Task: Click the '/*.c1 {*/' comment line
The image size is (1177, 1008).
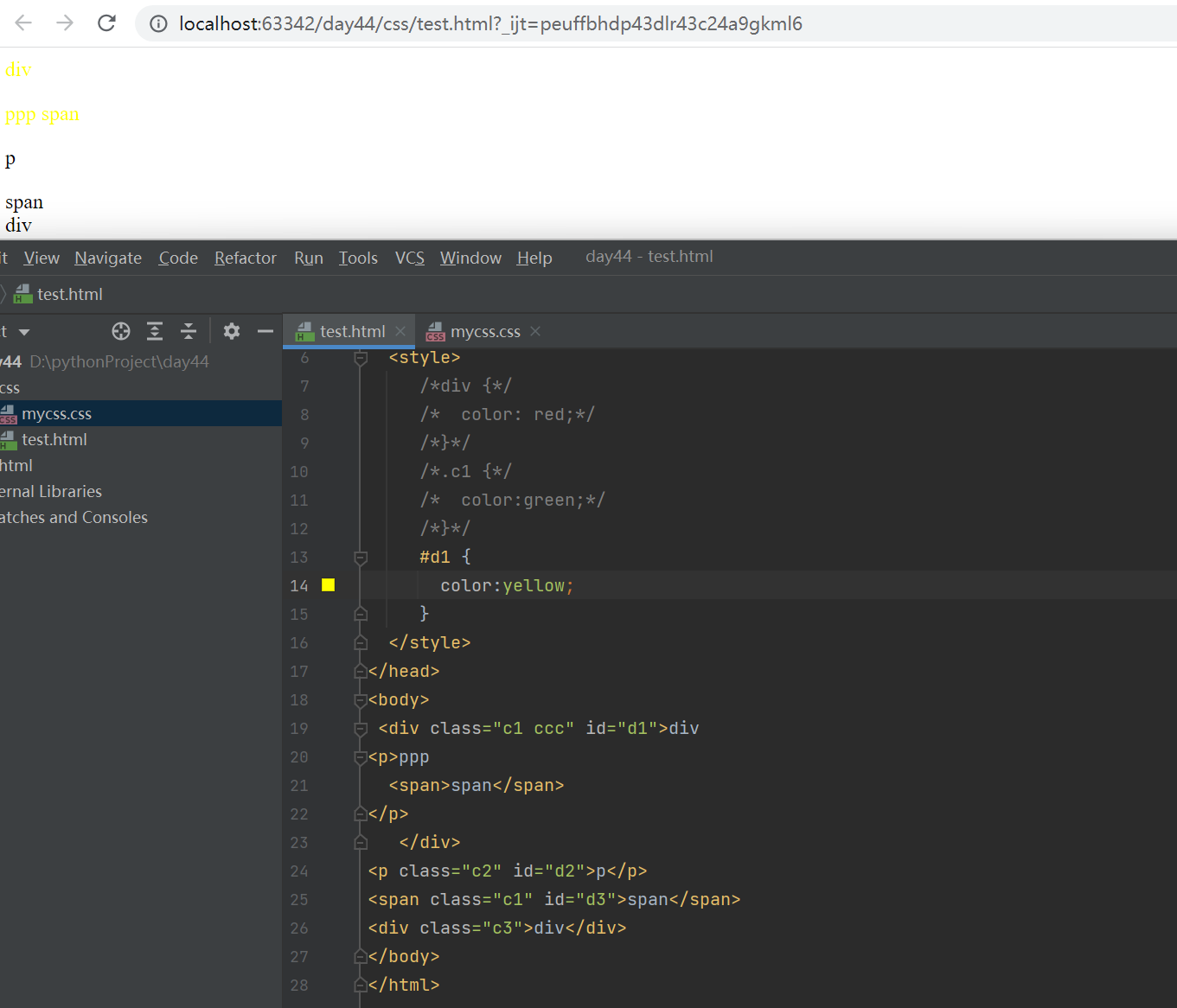Action: (466, 471)
